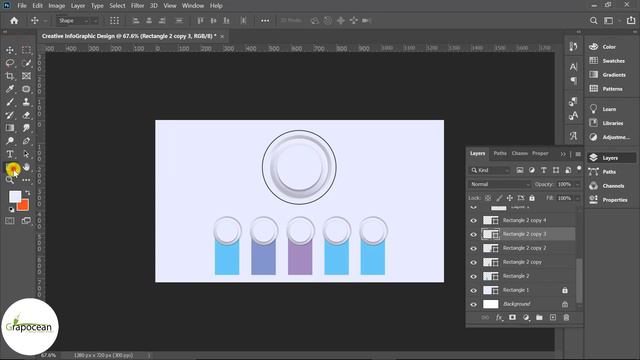Open the Fill percentage dropdown arrow
640x360 pixels.
pyautogui.click(x=577, y=198)
